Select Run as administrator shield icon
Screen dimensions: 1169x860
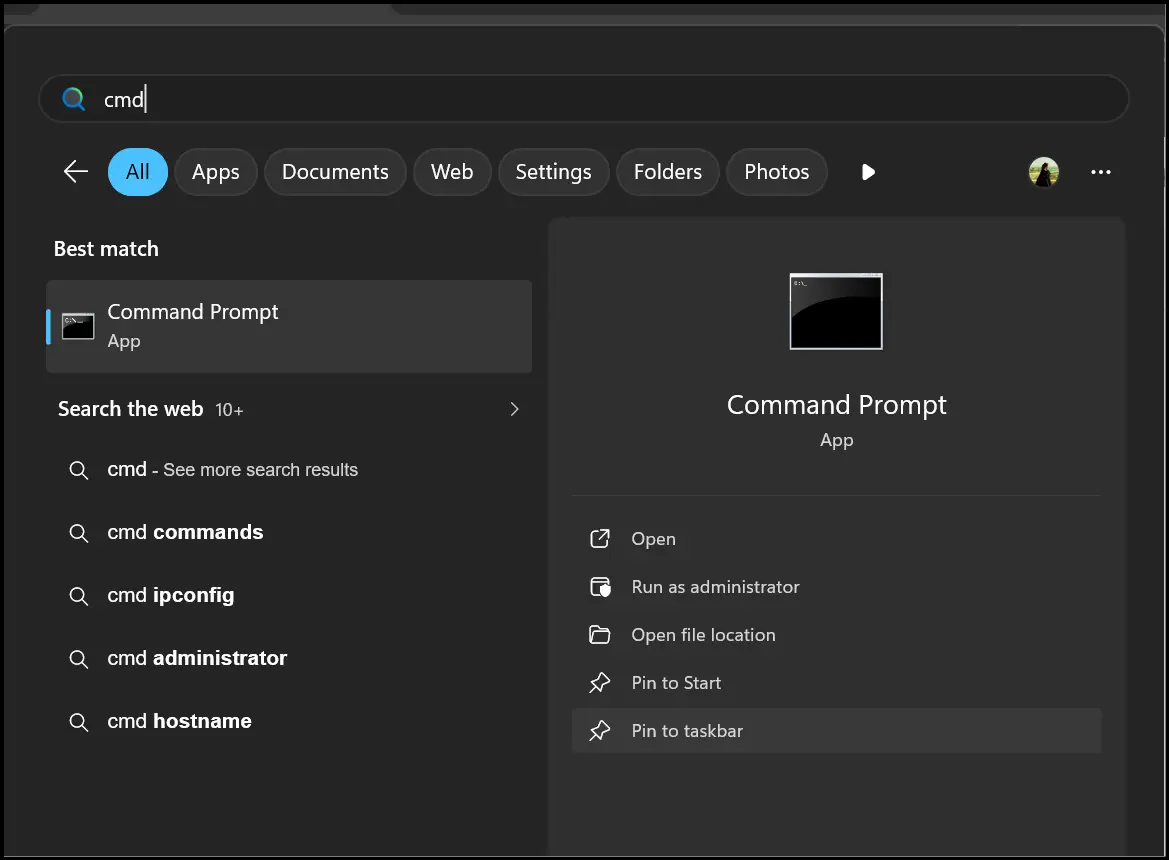click(x=600, y=586)
